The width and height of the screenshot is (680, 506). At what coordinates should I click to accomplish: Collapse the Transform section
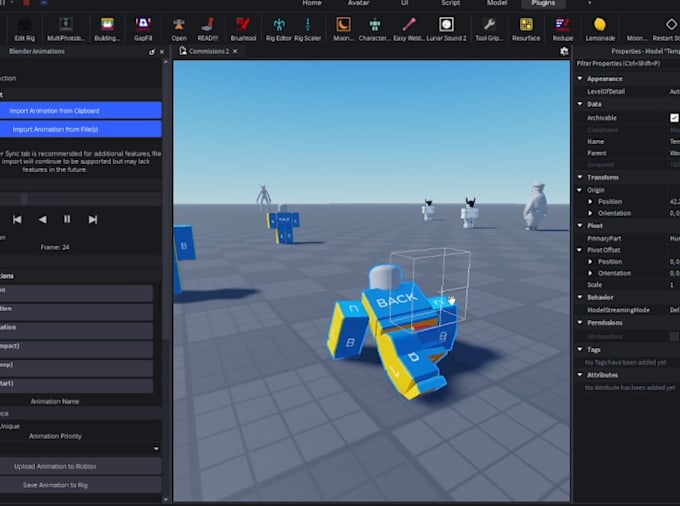click(x=580, y=177)
